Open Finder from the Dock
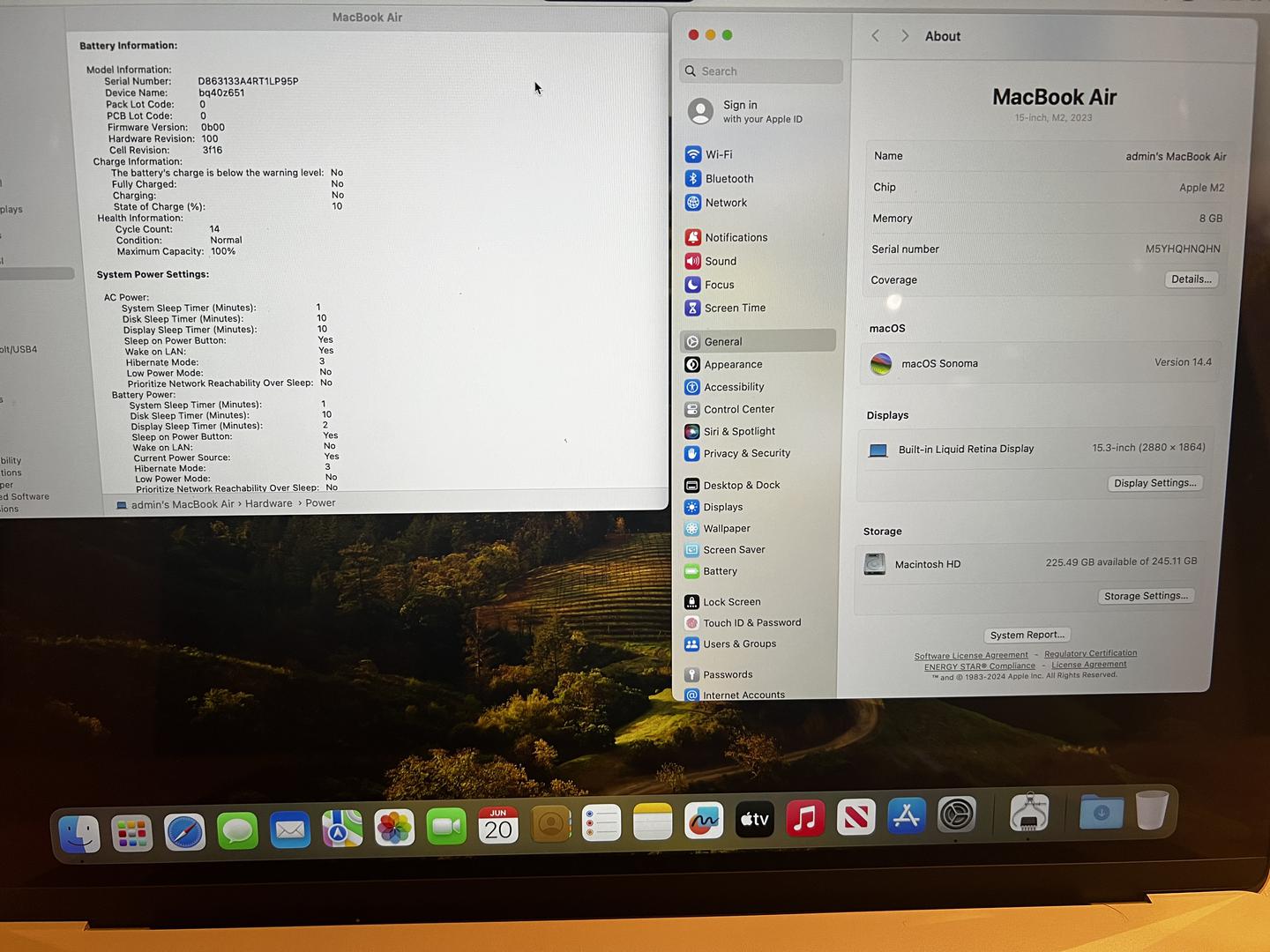 tap(79, 833)
